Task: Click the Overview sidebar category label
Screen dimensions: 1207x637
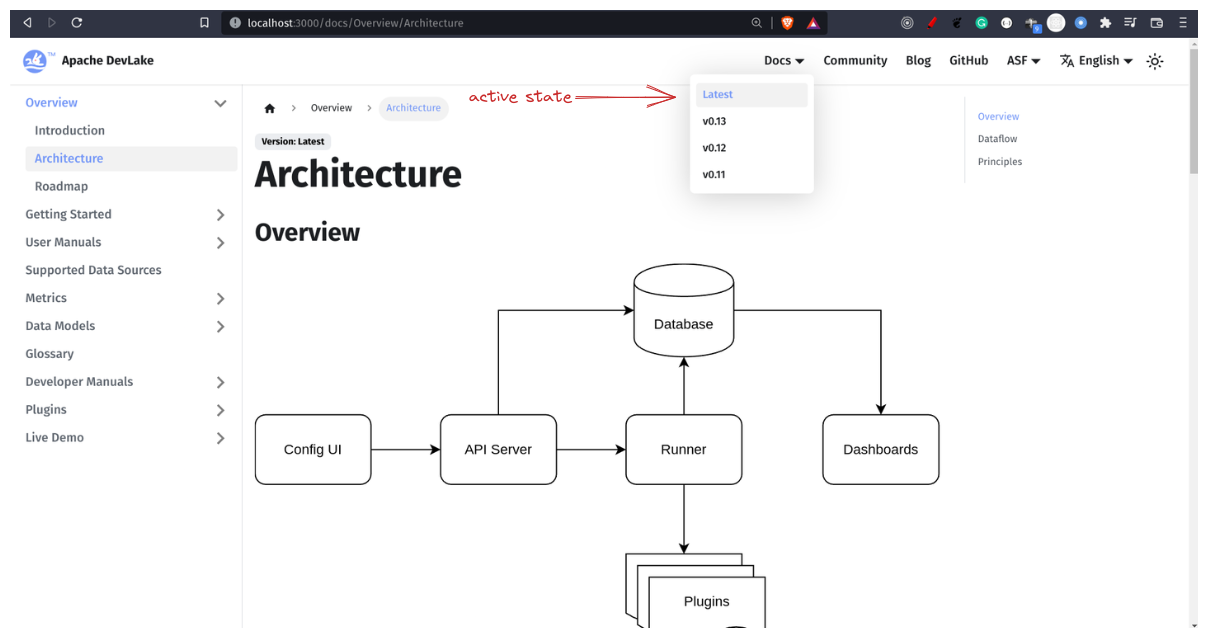Action: click(x=51, y=103)
